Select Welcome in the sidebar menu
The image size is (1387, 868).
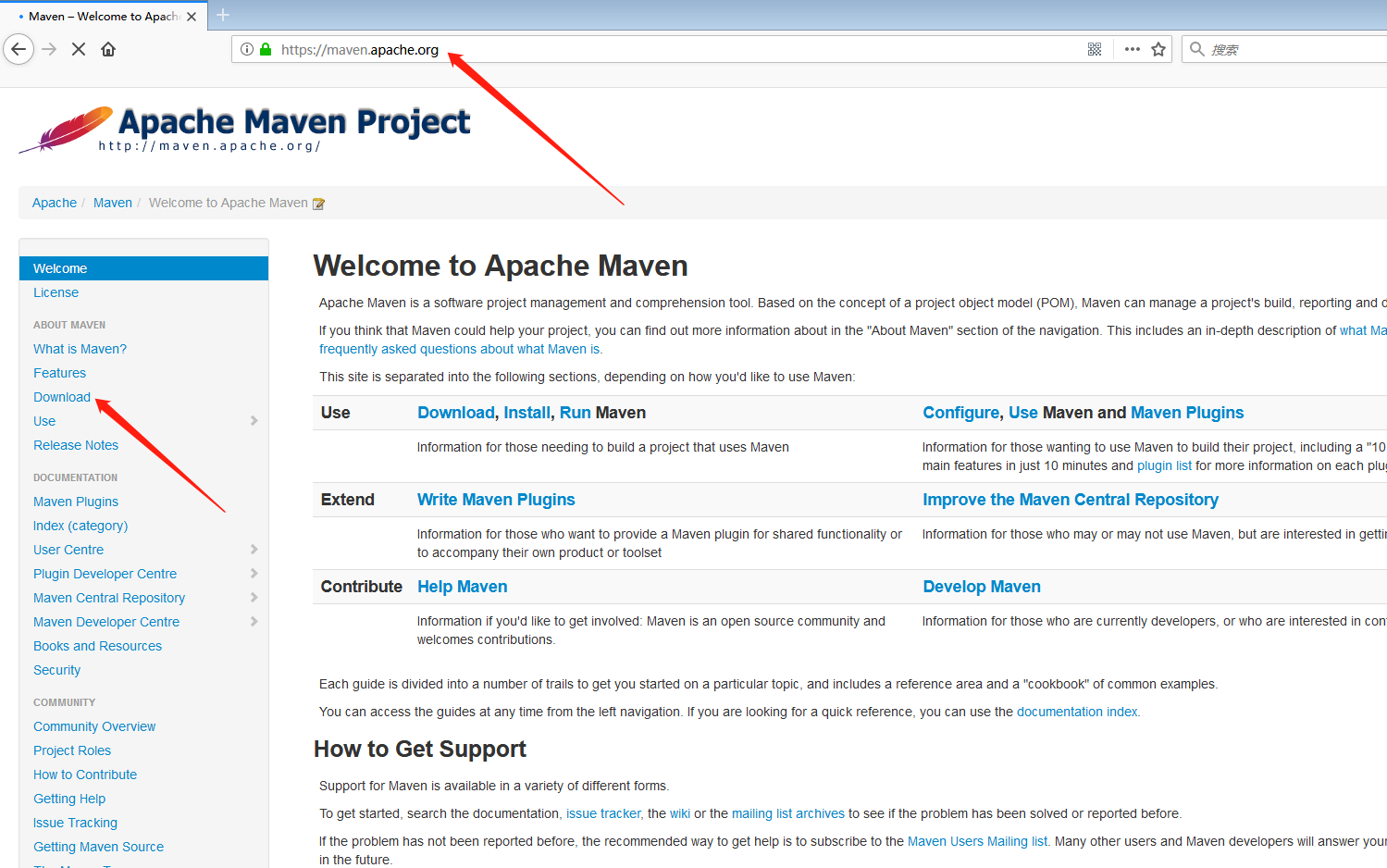[143, 268]
